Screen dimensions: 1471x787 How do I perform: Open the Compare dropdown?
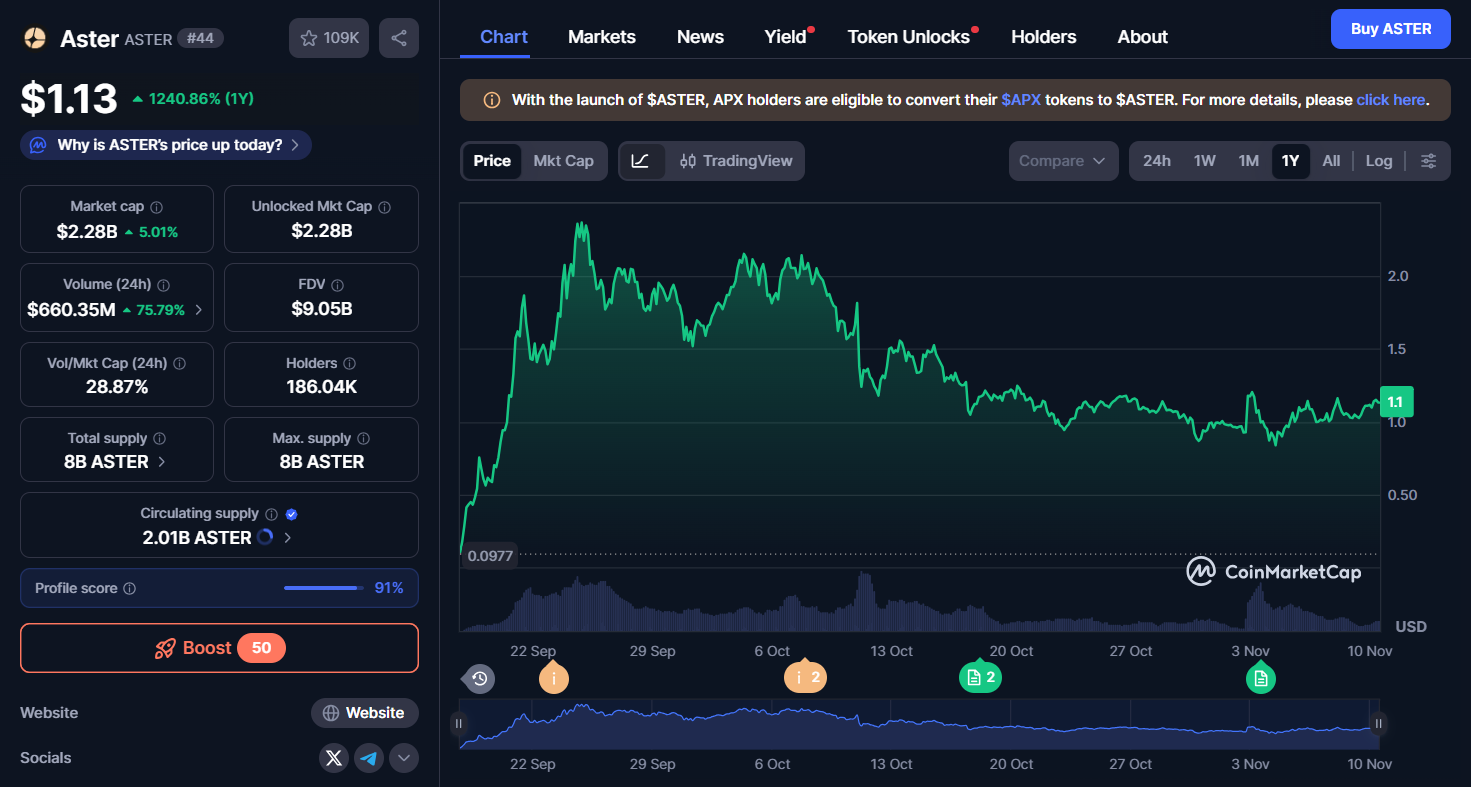pos(1062,161)
